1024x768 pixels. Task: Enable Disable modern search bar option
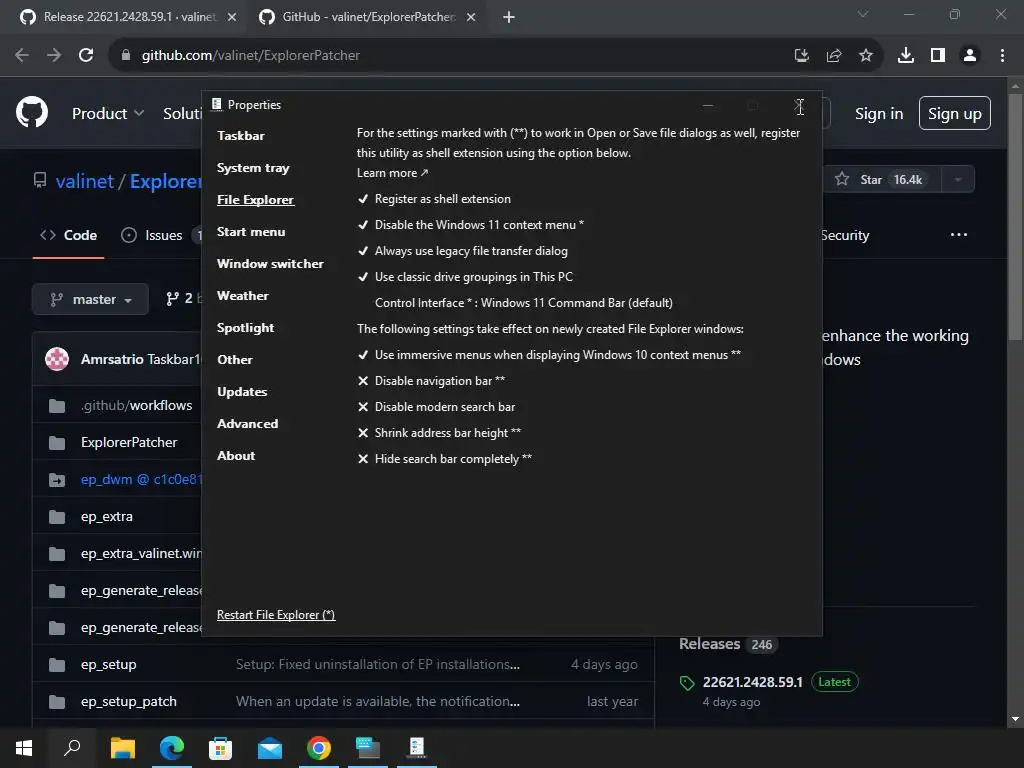[x=436, y=407]
